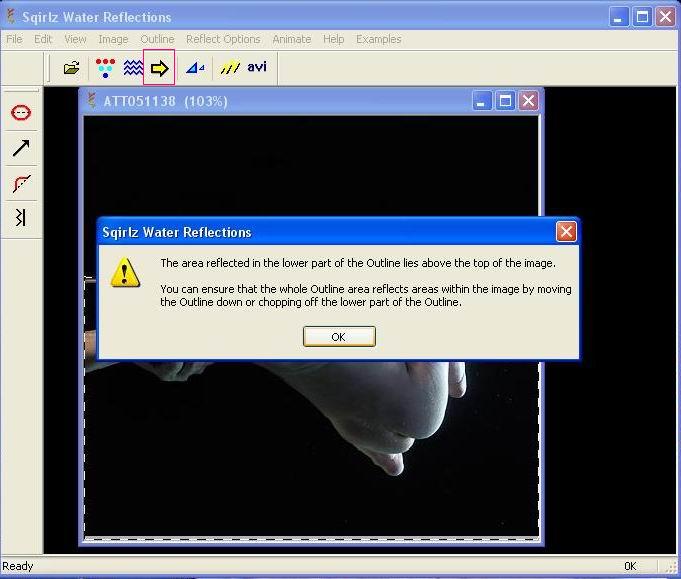The image size is (681, 579).
Task: Click the colored dots reflection type icon
Action: pos(105,68)
